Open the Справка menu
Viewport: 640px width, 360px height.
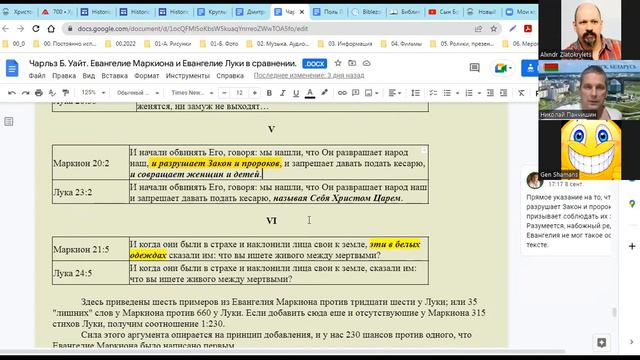pyautogui.click(x=230, y=76)
